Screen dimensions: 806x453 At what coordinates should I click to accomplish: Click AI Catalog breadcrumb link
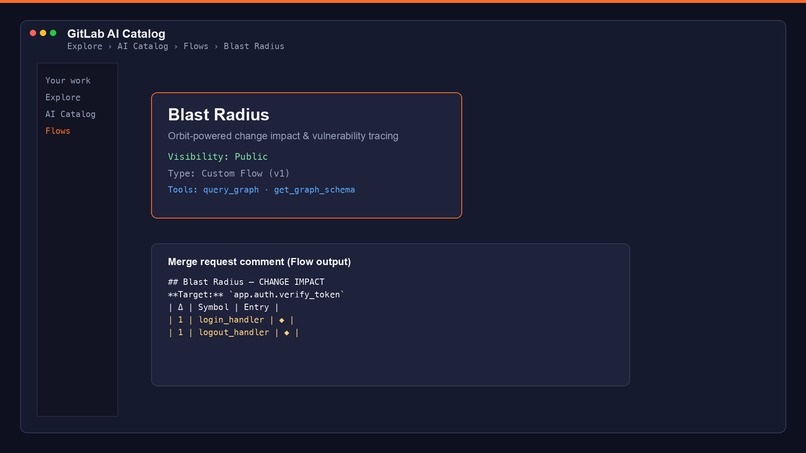[142, 46]
